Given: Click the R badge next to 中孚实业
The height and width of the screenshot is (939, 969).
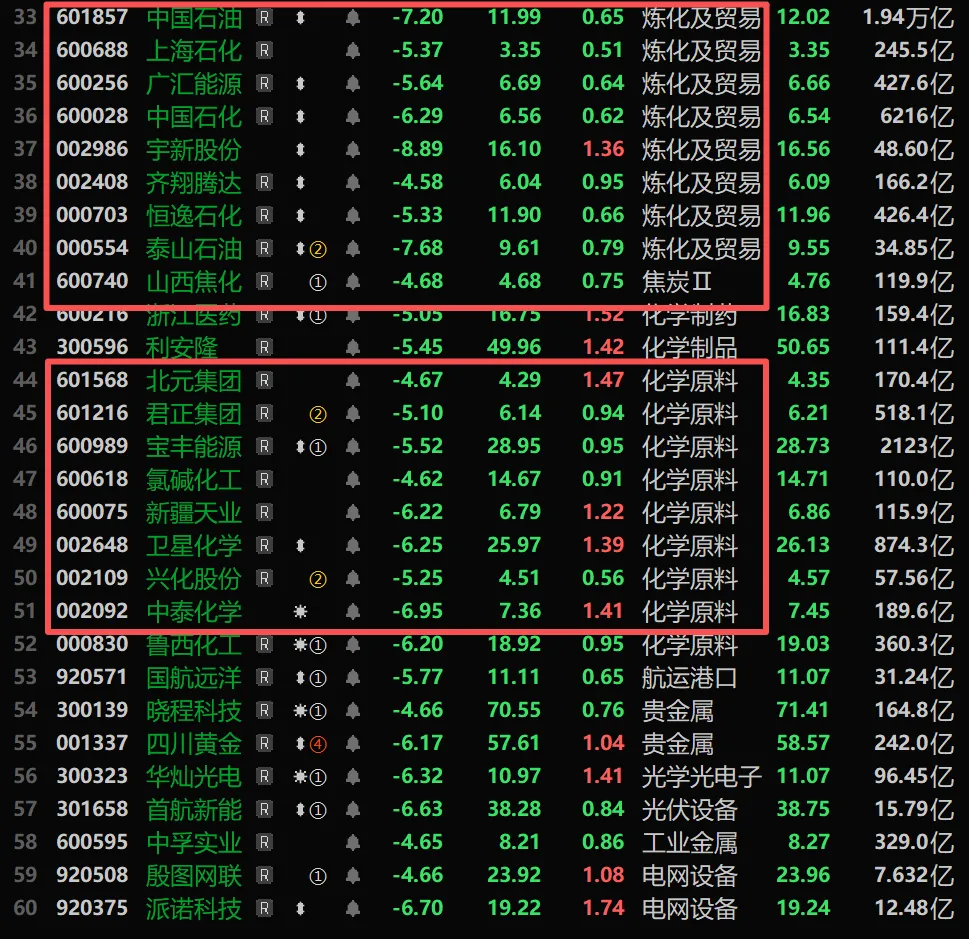Looking at the screenshot, I should tap(264, 843).
